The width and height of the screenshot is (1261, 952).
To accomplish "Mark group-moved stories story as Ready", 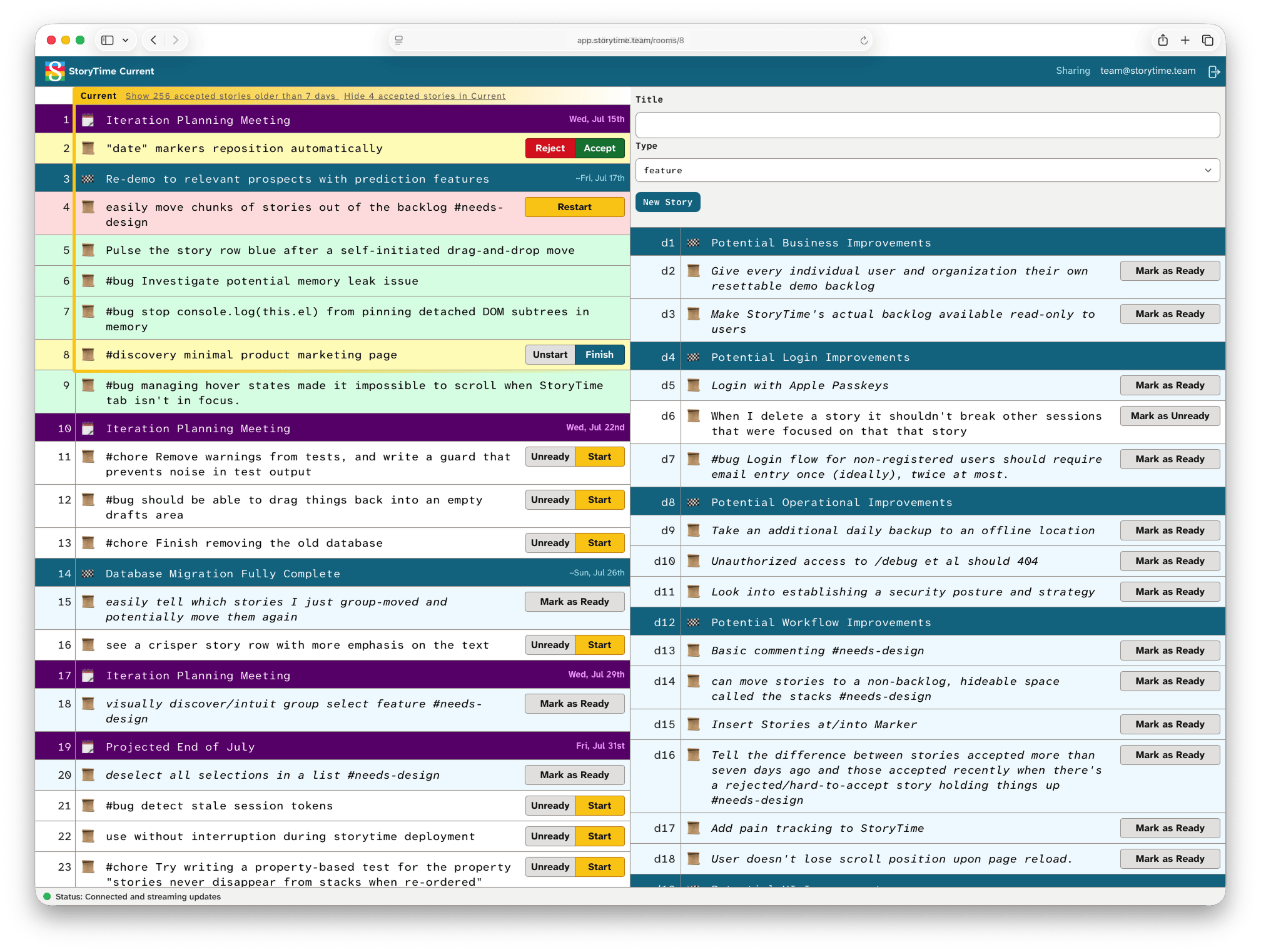I will (574, 602).
